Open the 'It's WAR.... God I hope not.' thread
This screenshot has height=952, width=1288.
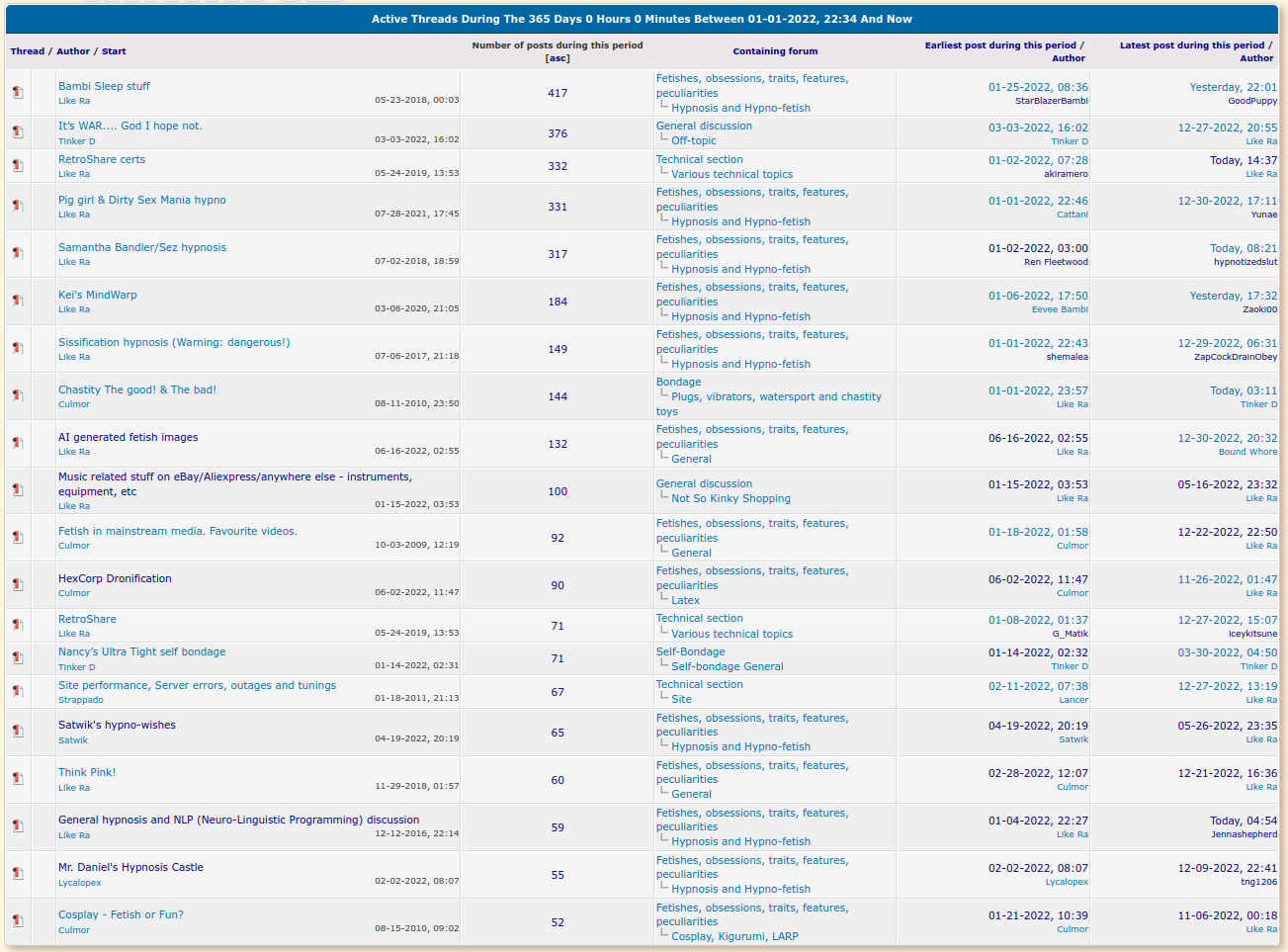tap(129, 127)
